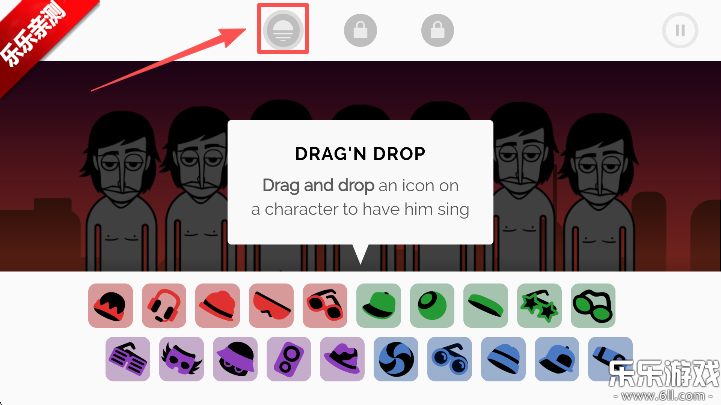721x405 pixels.
Task: Choose the green goggles sound icon
Action: 593,306
